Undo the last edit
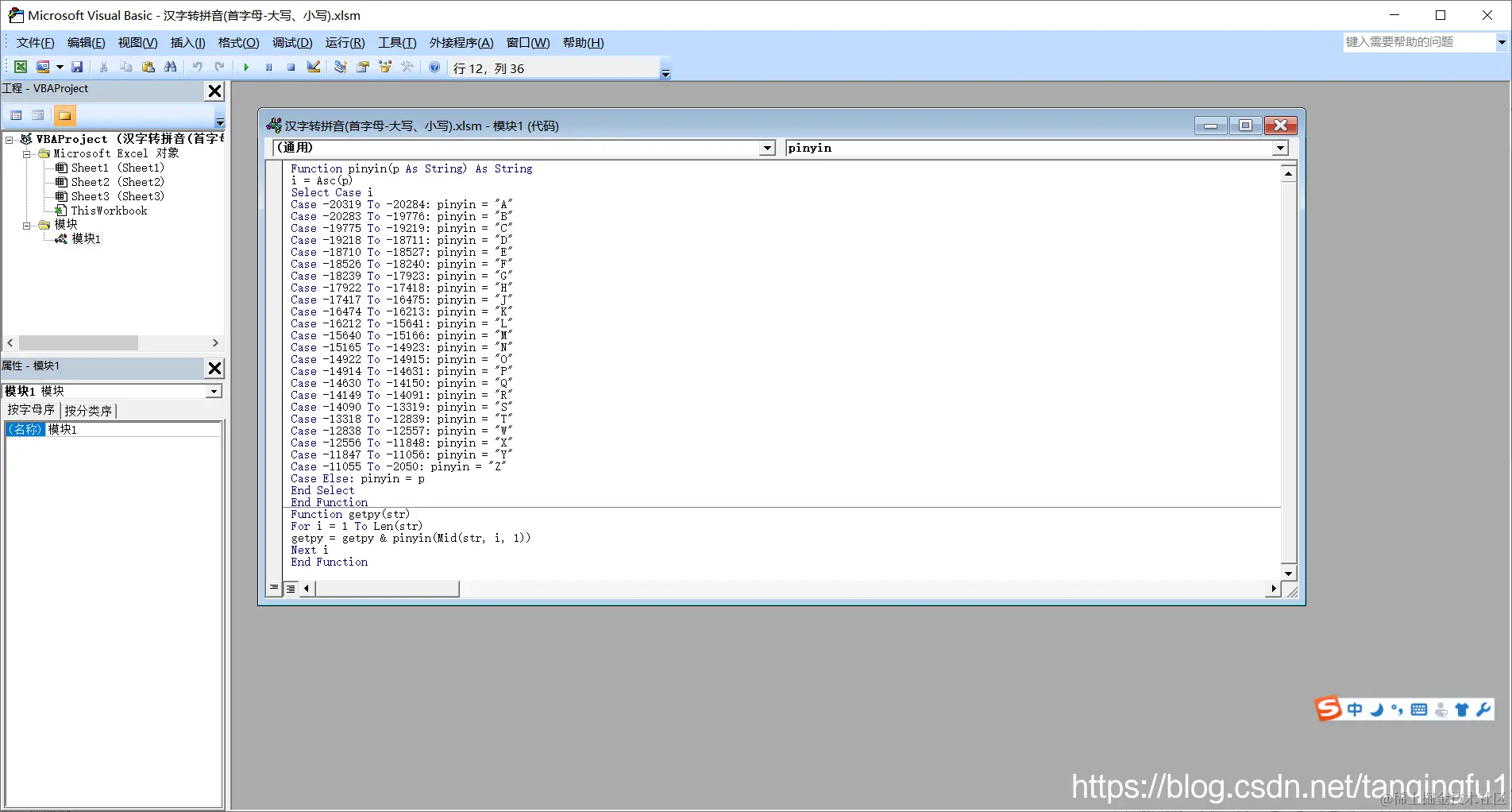The width and height of the screenshot is (1512, 812). click(x=197, y=68)
